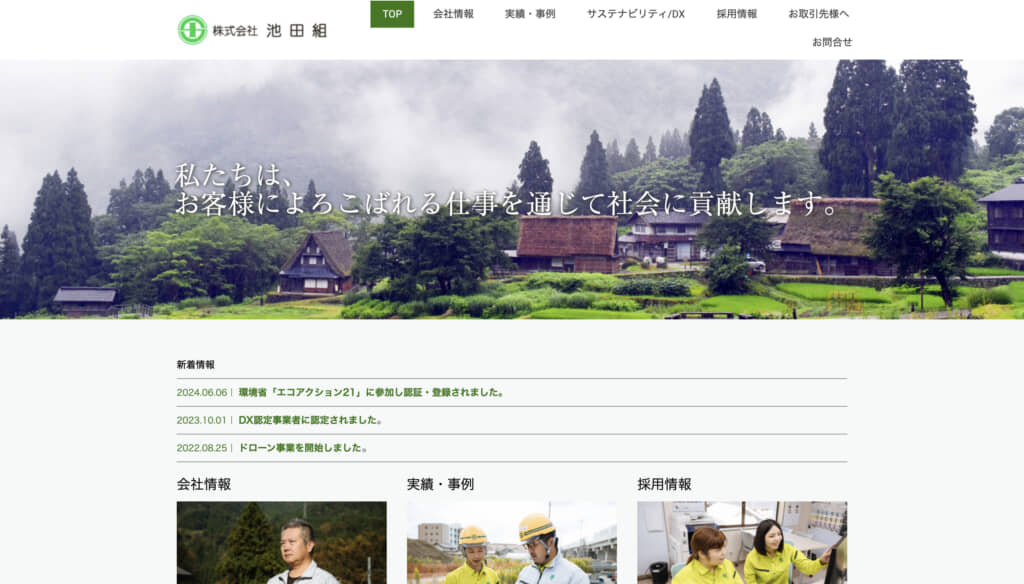This screenshot has height=584, width=1024.
Task: Click the 会社情報 section heading
Action: pyautogui.click(x=204, y=484)
